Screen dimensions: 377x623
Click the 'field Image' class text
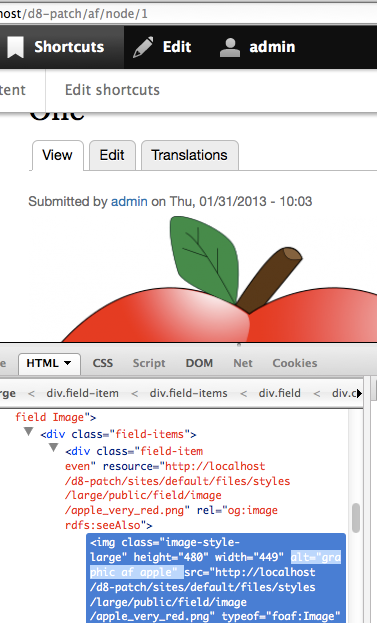(x=50, y=417)
